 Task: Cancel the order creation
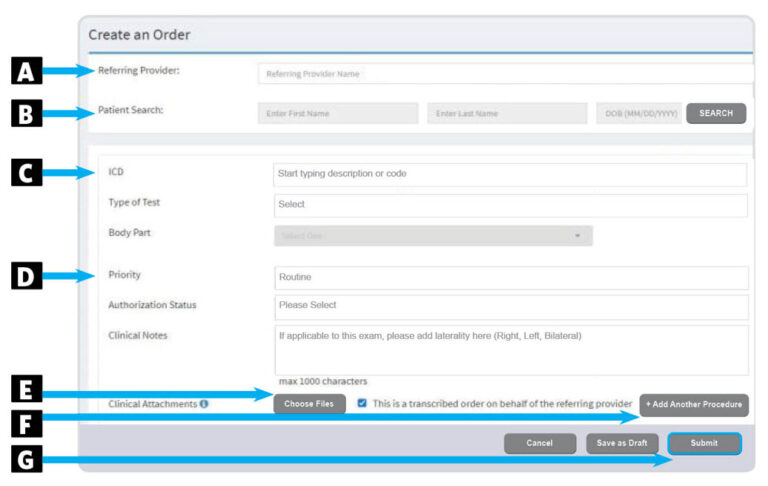540,443
